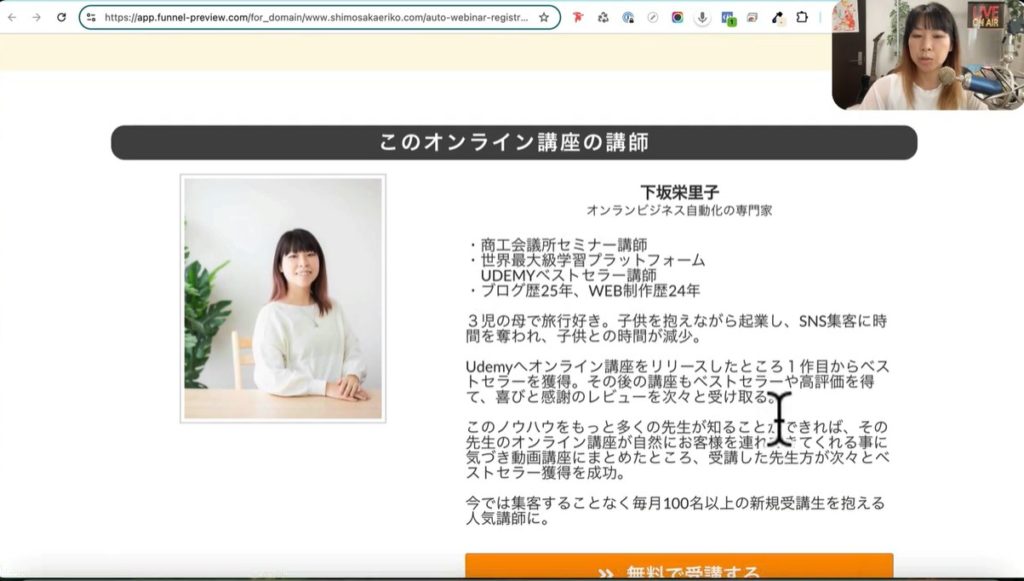
Task: Click the black eyedropper extension icon
Action: [777, 17]
